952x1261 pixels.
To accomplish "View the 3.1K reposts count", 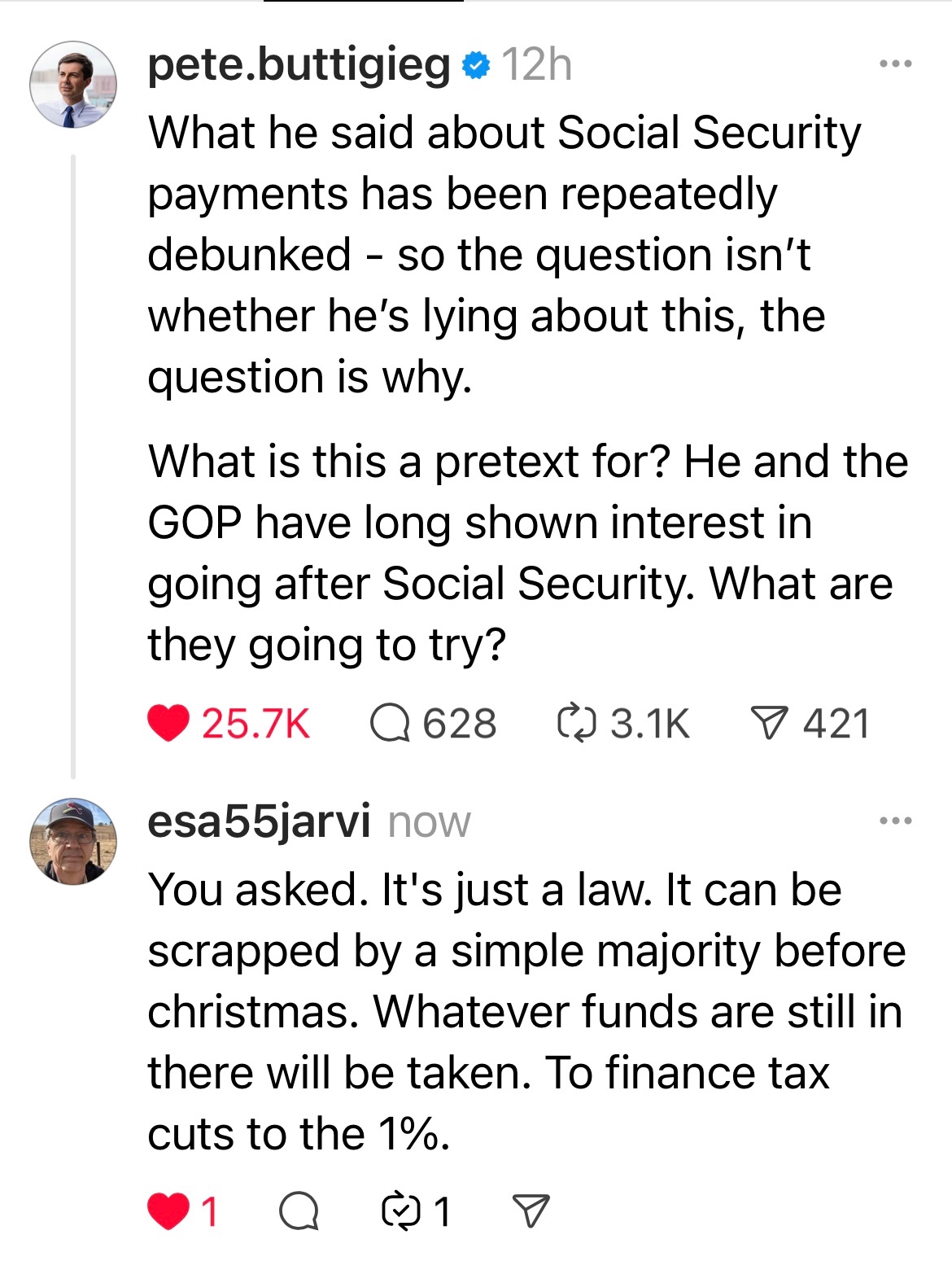I will [649, 723].
